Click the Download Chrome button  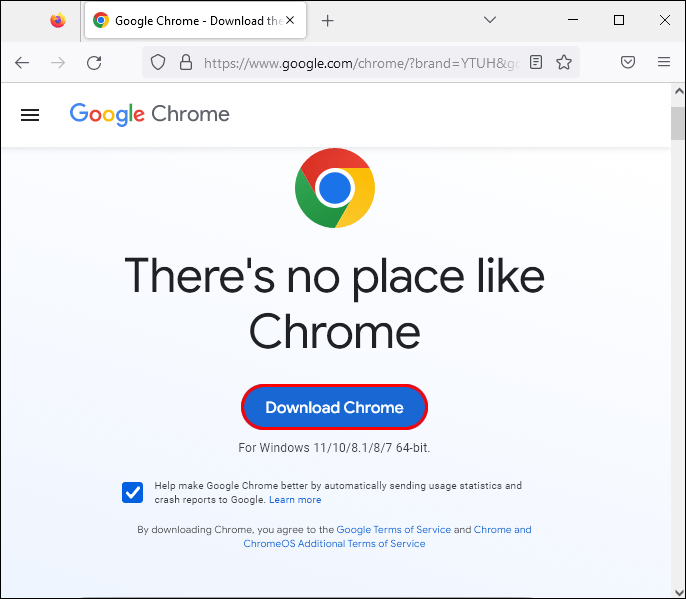coord(334,407)
